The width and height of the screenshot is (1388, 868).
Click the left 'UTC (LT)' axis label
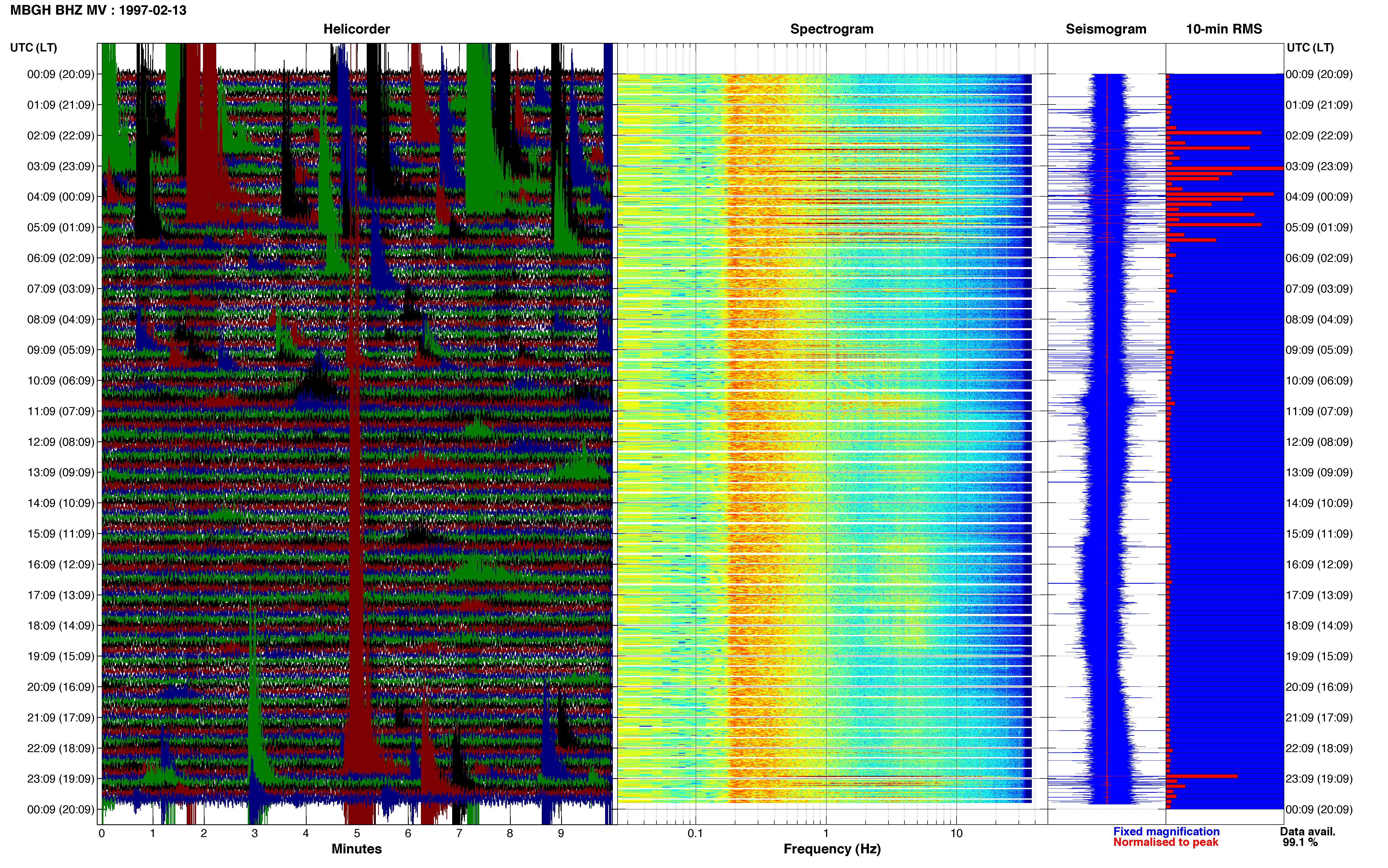[x=33, y=48]
